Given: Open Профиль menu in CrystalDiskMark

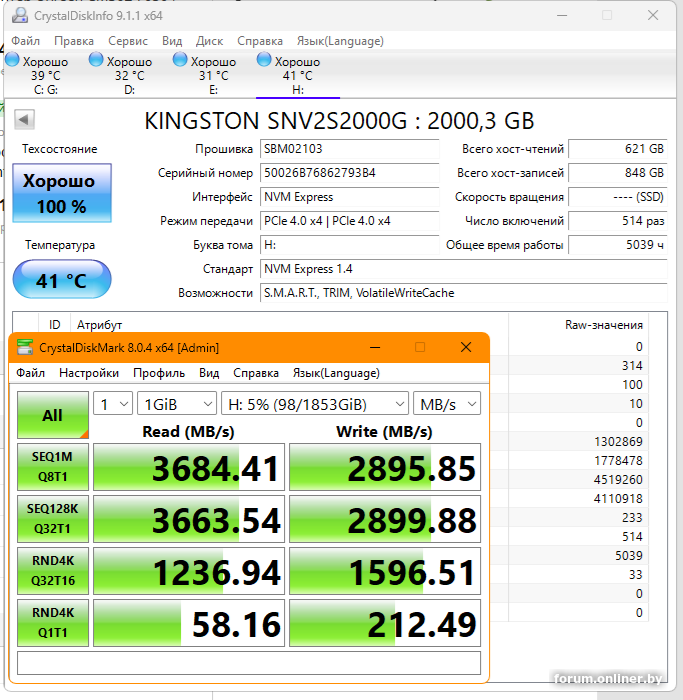Looking at the screenshot, I should (x=159, y=373).
